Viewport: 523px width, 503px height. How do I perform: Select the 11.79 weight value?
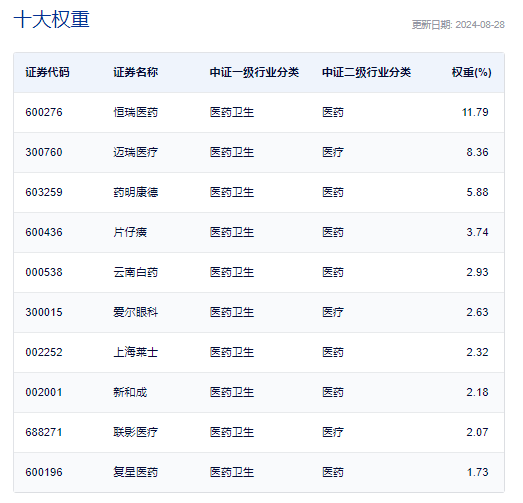tap(475, 112)
